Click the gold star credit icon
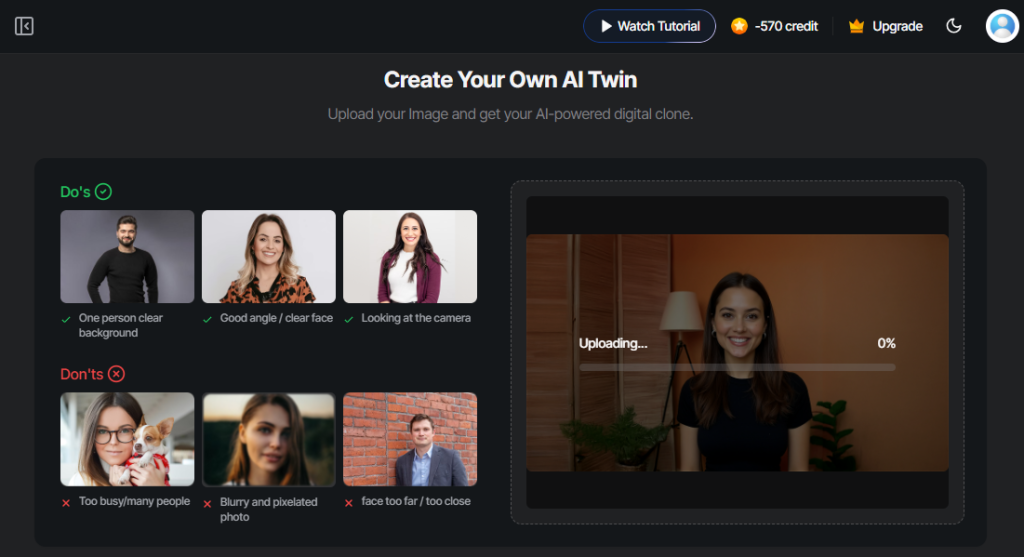 (739, 26)
